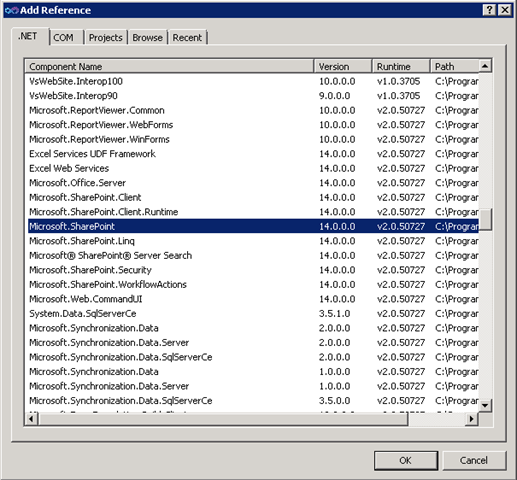Select Microsoft.Synchronization.Data.SqlServerCe version 3.5.0.0
Screen dimensions: 517x480
253,400
